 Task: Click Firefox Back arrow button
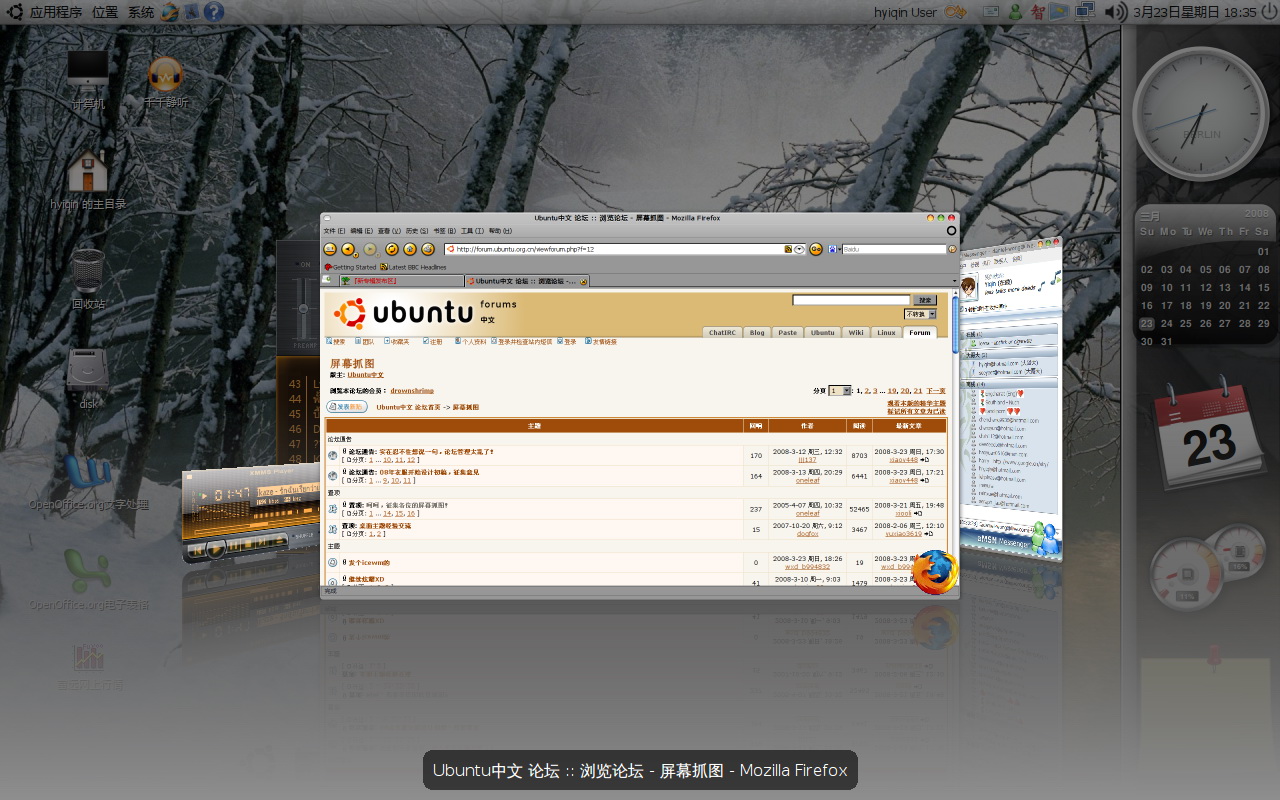347,249
